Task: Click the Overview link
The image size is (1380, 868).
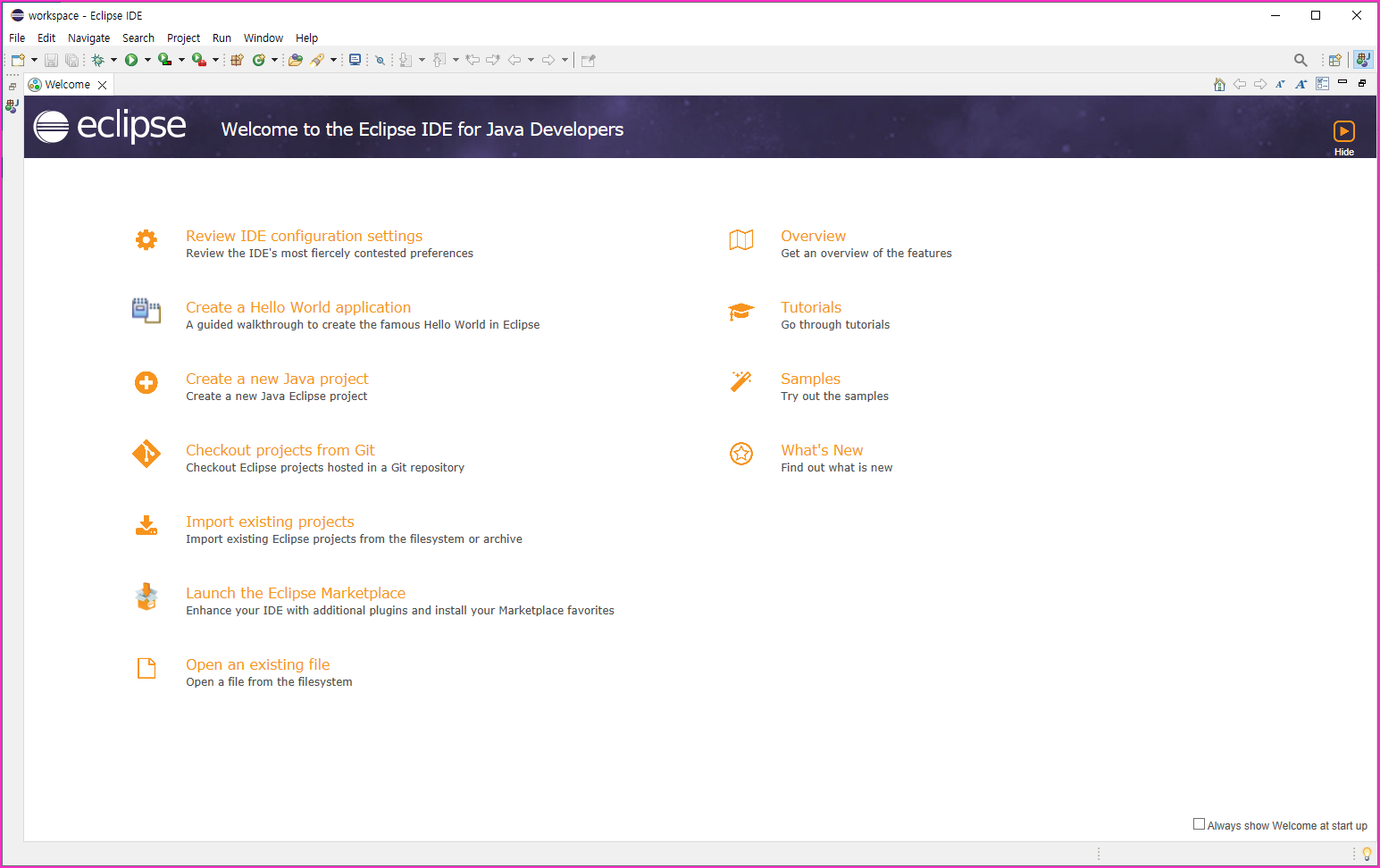Action: 813,236
